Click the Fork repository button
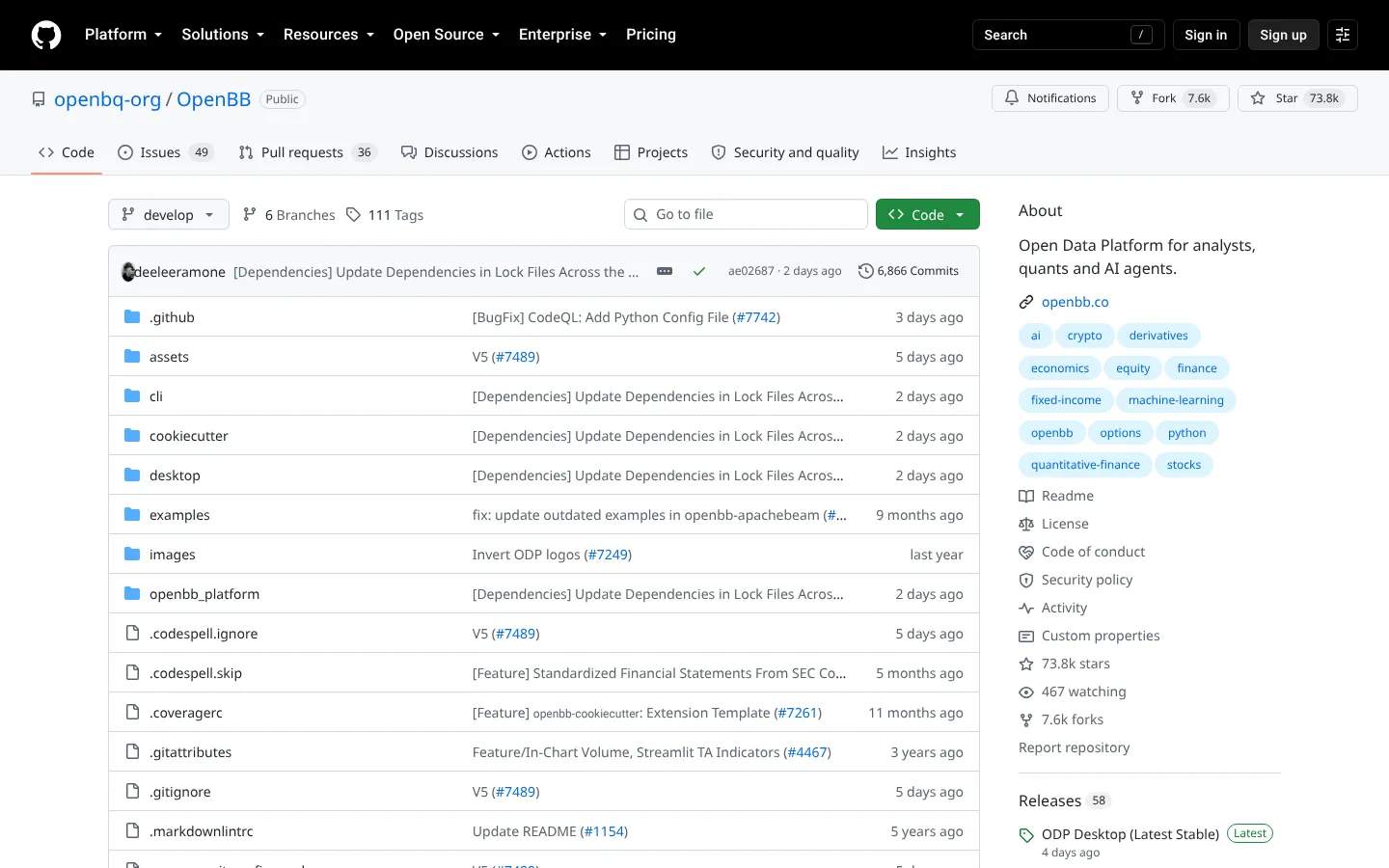1389x868 pixels. point(1173,98)
